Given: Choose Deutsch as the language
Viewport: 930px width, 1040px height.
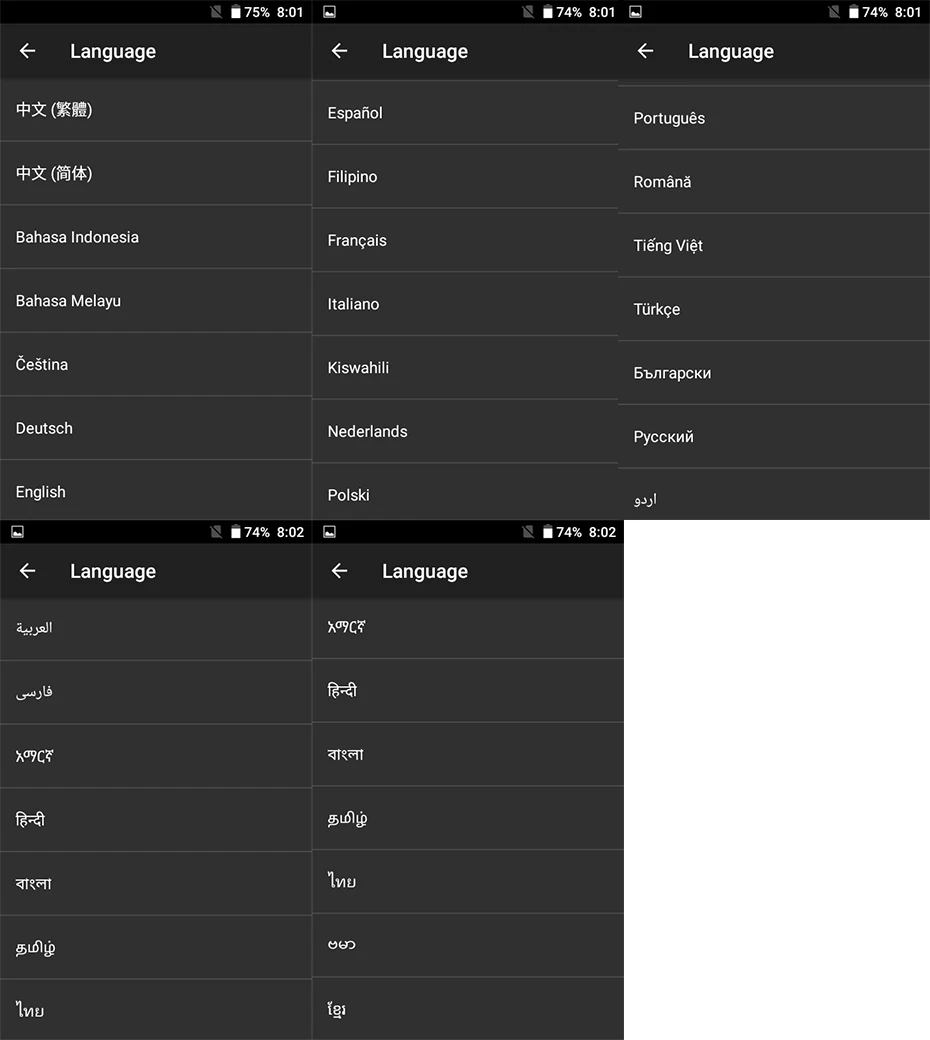Looking at the screenshot, I should (x=156, y=428).
